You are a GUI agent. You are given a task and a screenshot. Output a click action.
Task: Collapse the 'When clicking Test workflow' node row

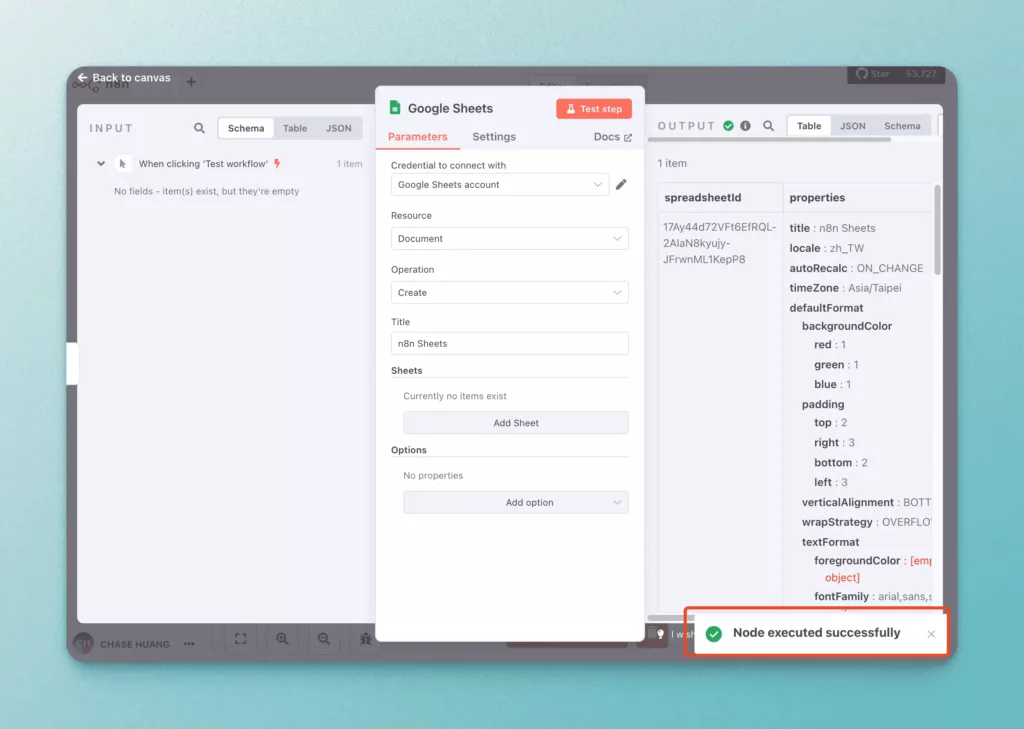click(101, 163)
